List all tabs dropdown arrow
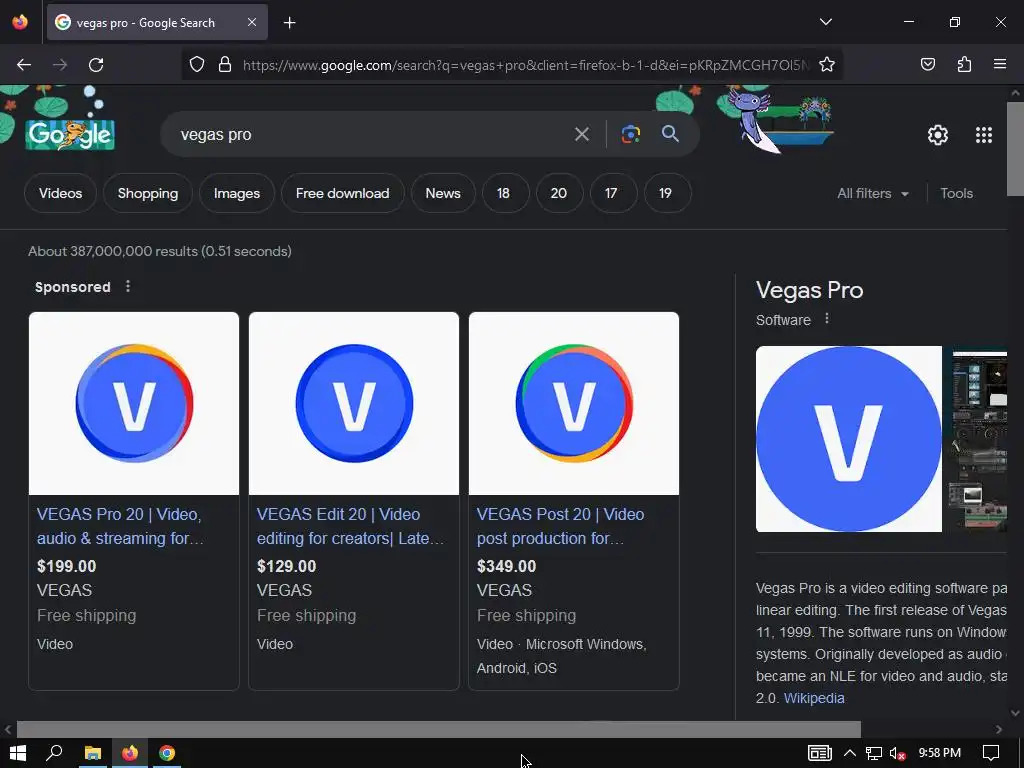Image resolution: width=1024 pixels, height=768 pixels. pyautogui.click(x=825, y=22)
